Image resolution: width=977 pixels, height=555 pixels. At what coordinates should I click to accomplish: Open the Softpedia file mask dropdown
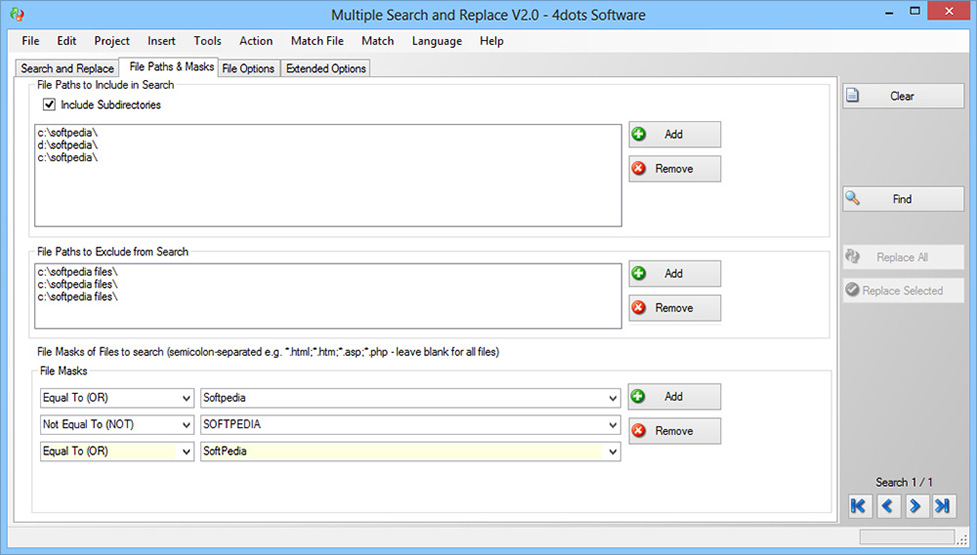tap(612, 398)
